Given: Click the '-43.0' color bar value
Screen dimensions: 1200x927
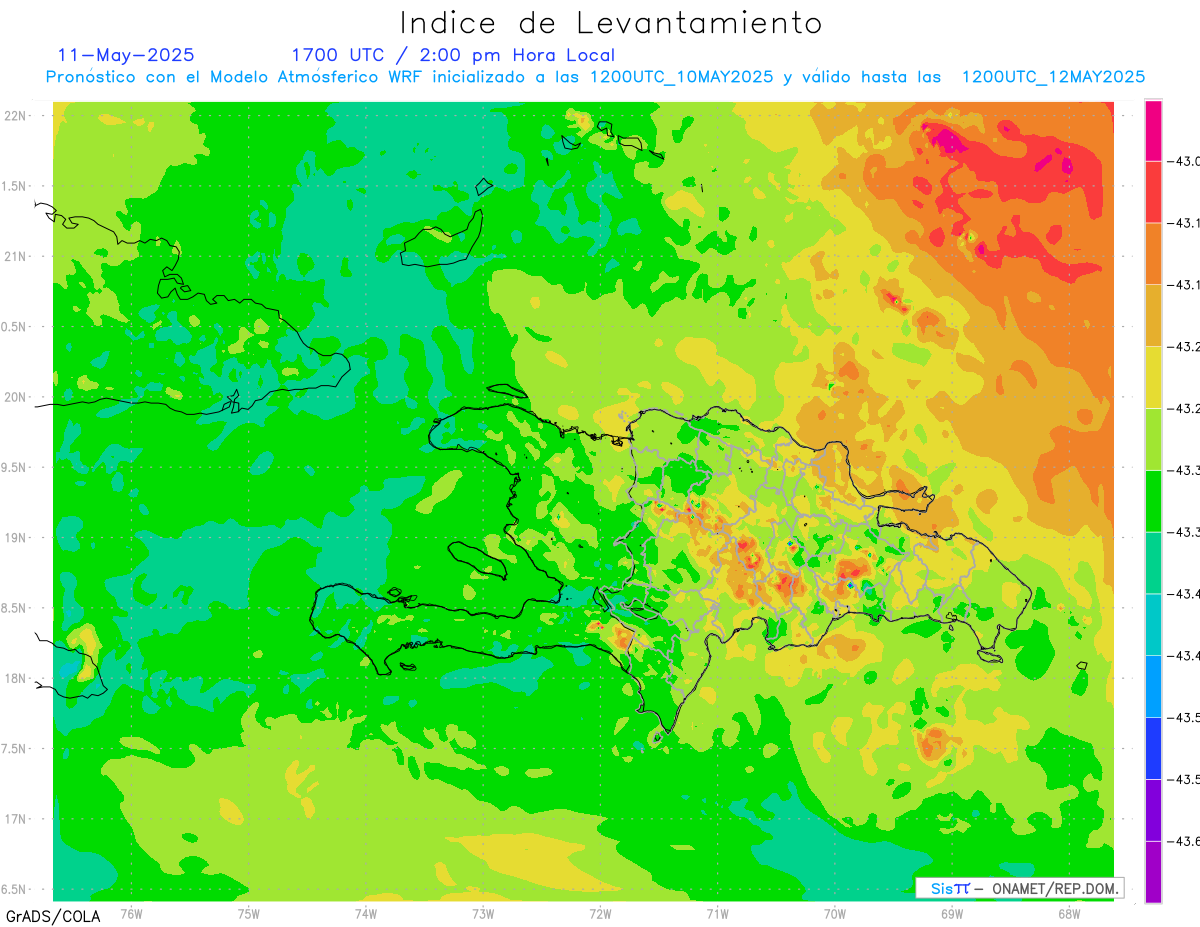Looking at the screenshot, I should [1182, 161].
